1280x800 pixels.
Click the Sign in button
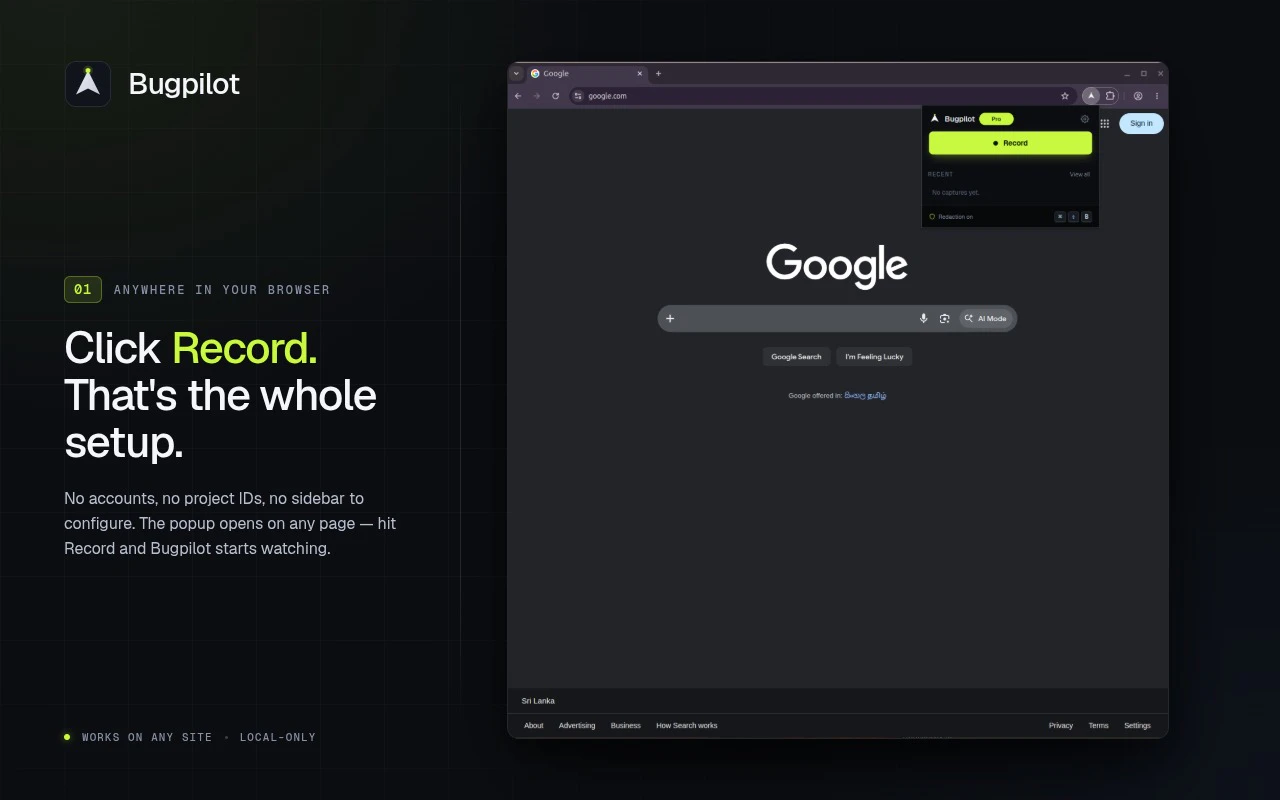[x=1141, y=123]
